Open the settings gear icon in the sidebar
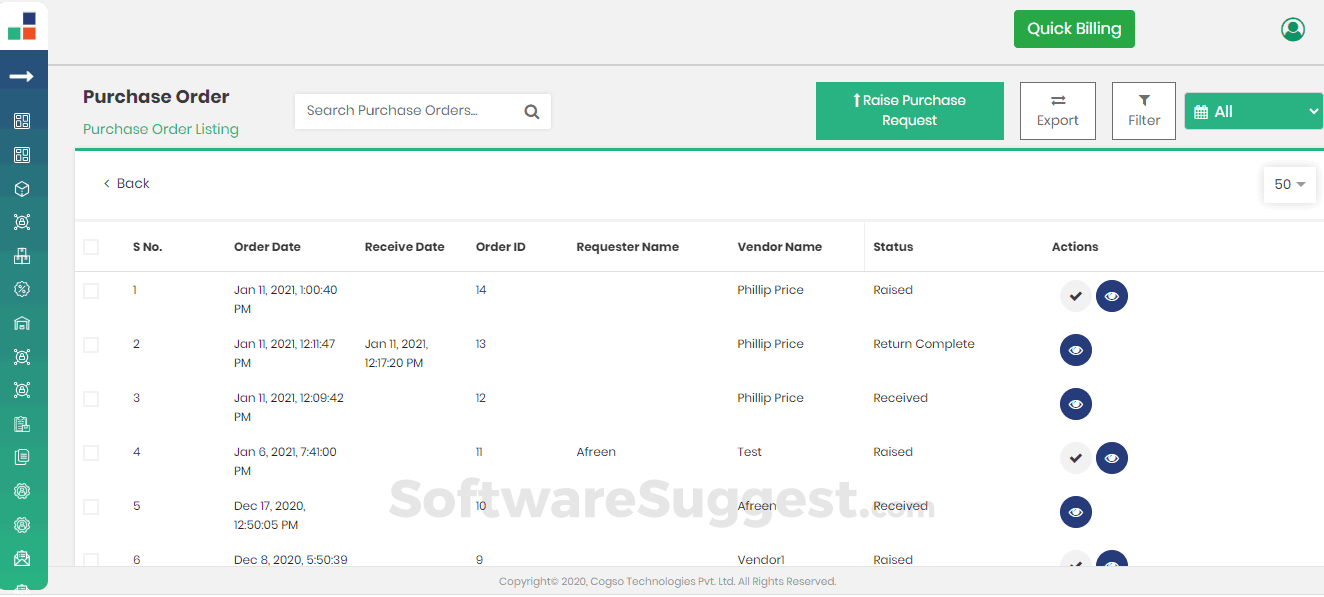 pos(22,490)
